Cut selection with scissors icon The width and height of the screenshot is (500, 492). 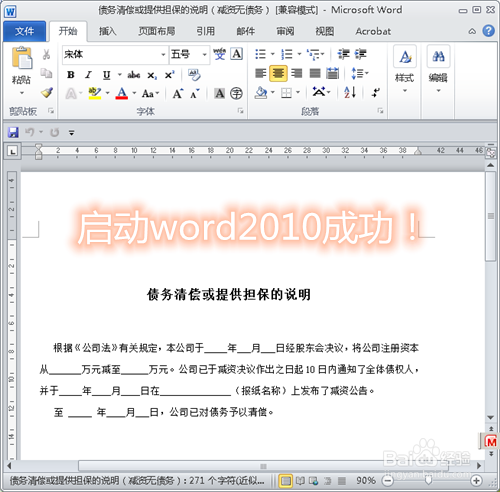pyautogui.click(x=46, y=54)
